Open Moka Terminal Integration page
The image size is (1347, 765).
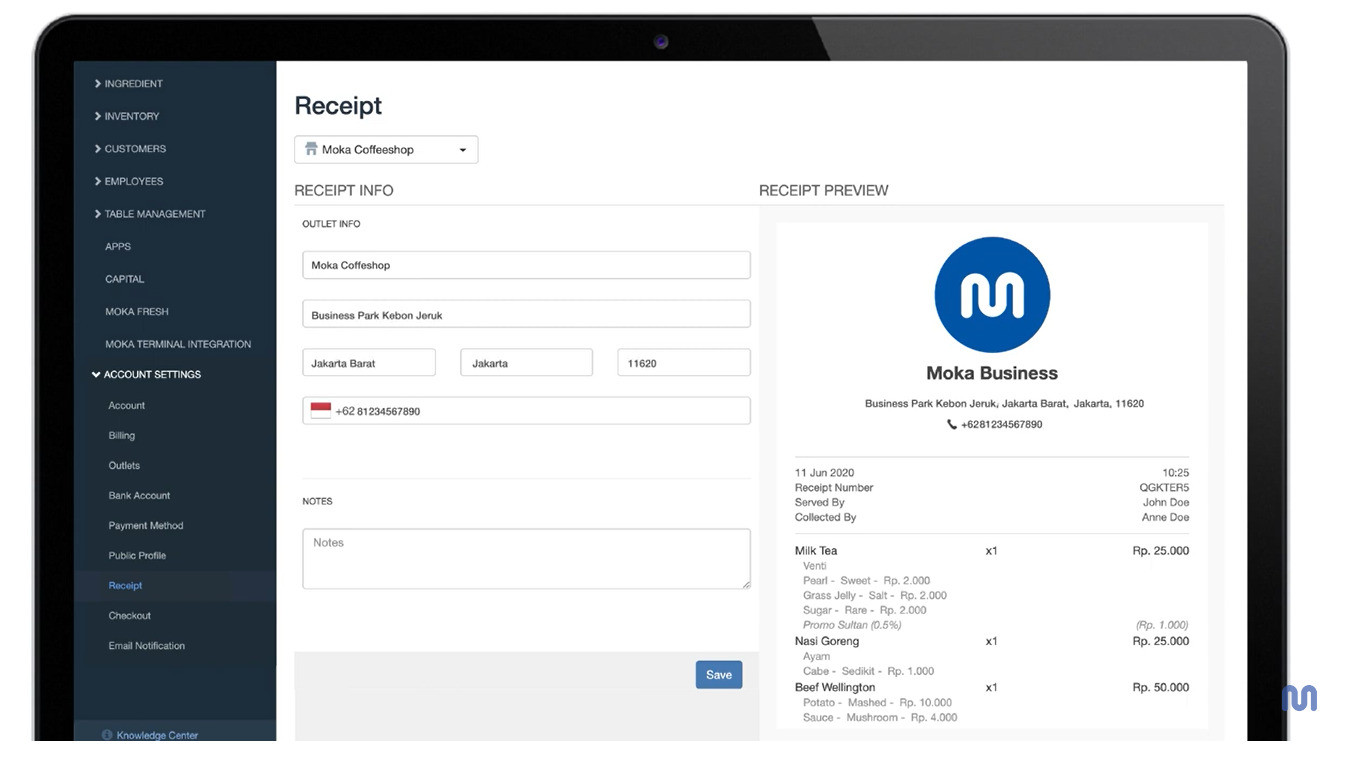178,344
